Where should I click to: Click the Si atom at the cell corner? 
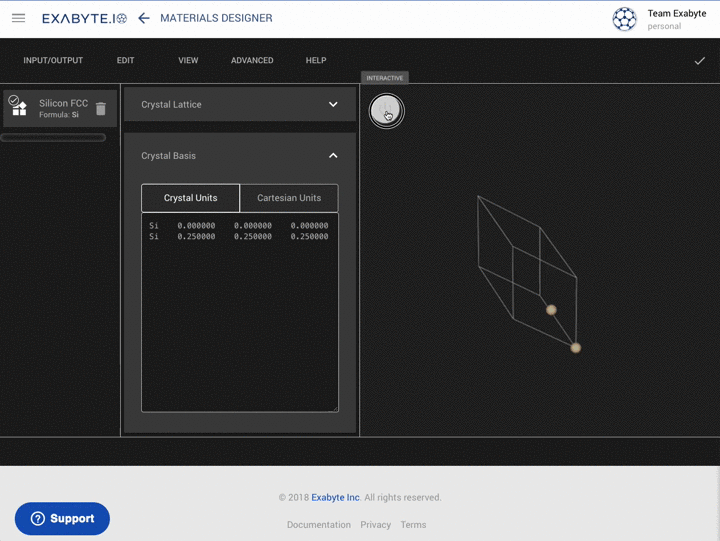(x=575, y=348)
